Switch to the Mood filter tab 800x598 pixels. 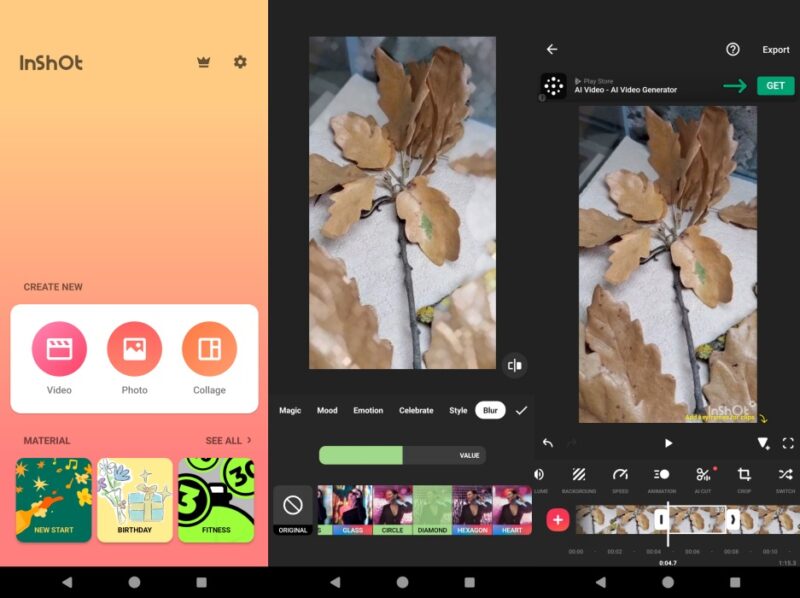pos(327,410)
